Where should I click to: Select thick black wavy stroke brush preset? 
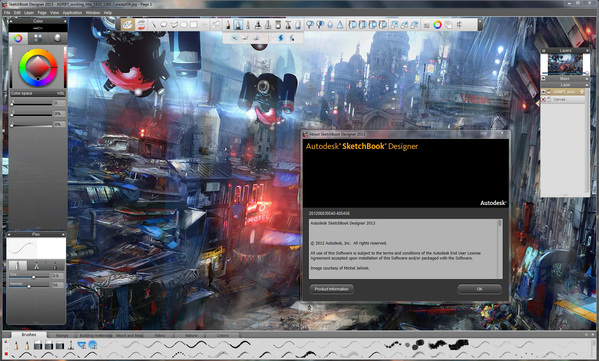tap(240, 345)
